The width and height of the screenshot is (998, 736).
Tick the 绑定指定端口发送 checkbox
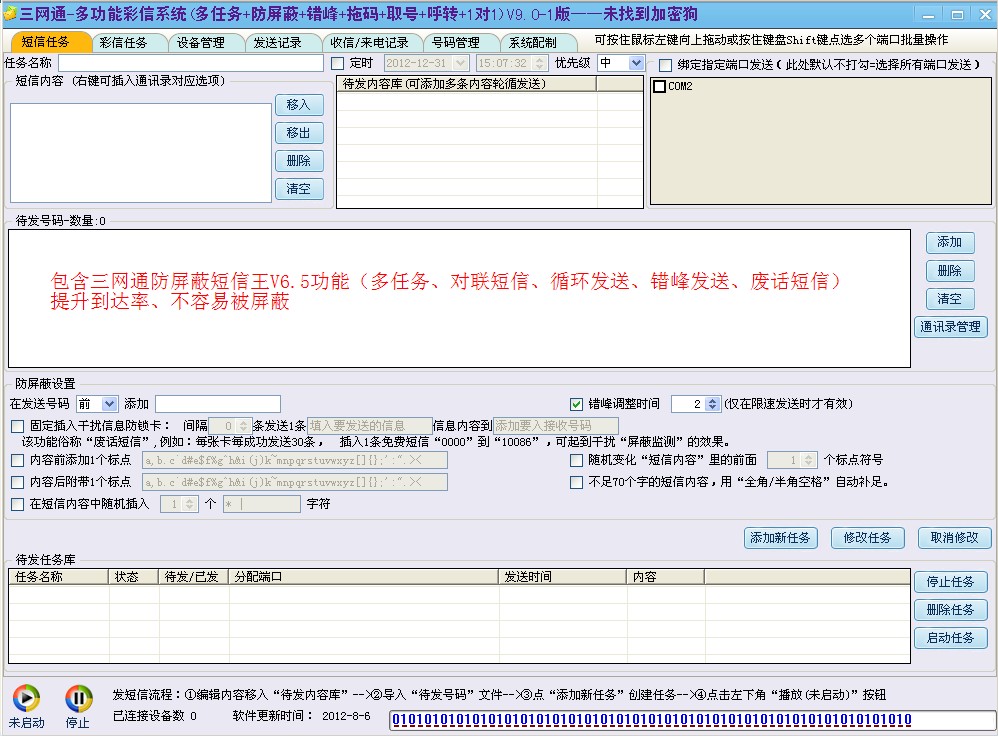(665, 65)
